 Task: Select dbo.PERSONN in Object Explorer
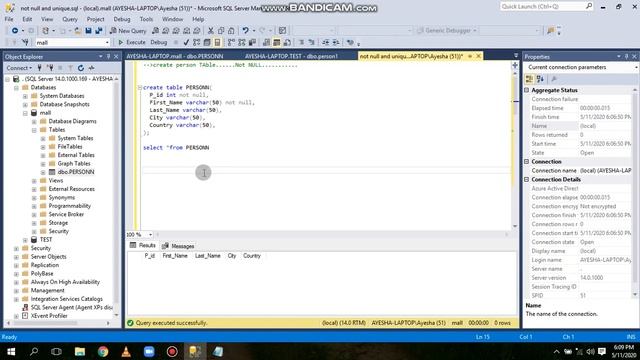click(76, 172)
